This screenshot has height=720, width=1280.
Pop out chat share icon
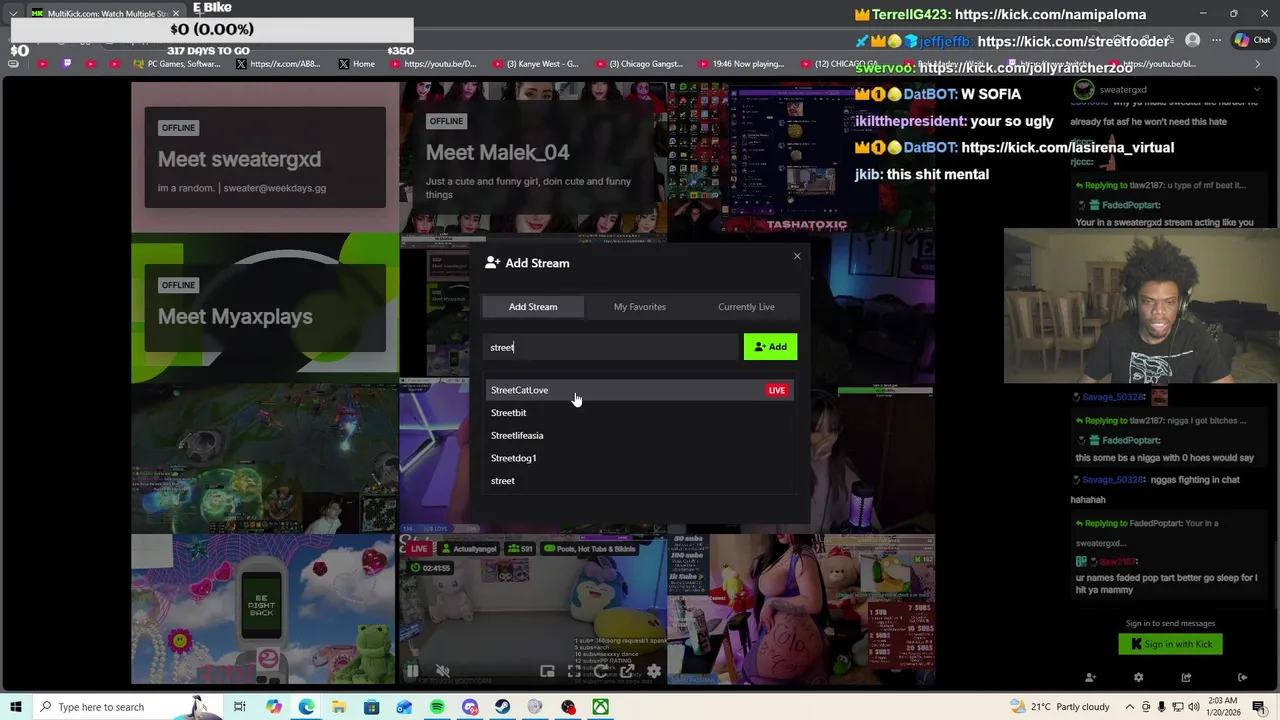(1186, 678)
